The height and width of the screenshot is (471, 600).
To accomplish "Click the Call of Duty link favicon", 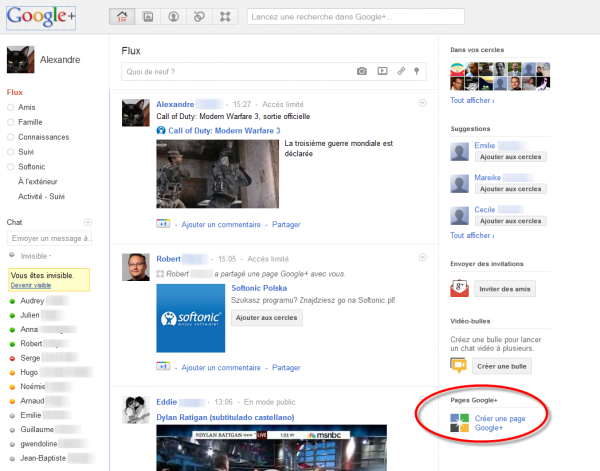I will (x=161, y=130).
